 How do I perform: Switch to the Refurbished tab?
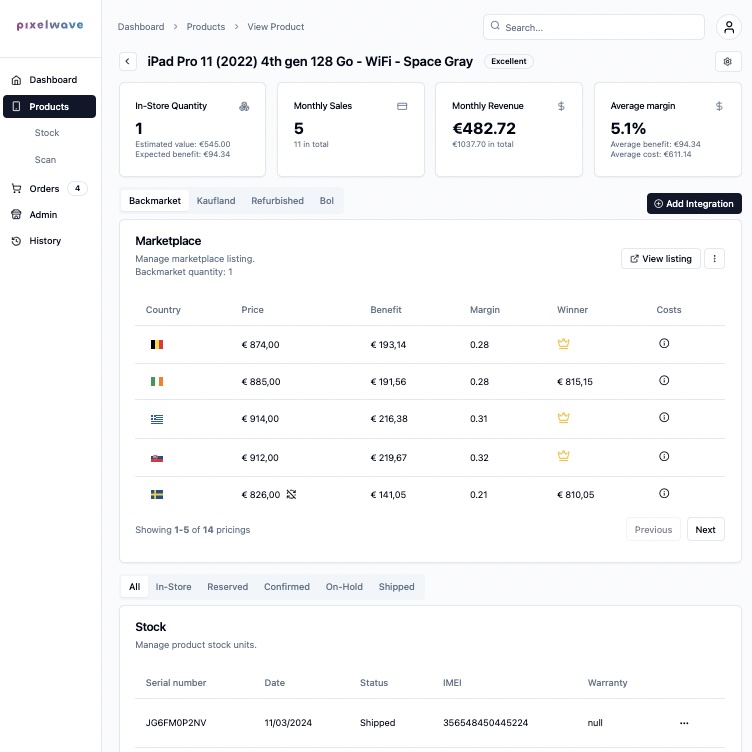pos(277,200)
